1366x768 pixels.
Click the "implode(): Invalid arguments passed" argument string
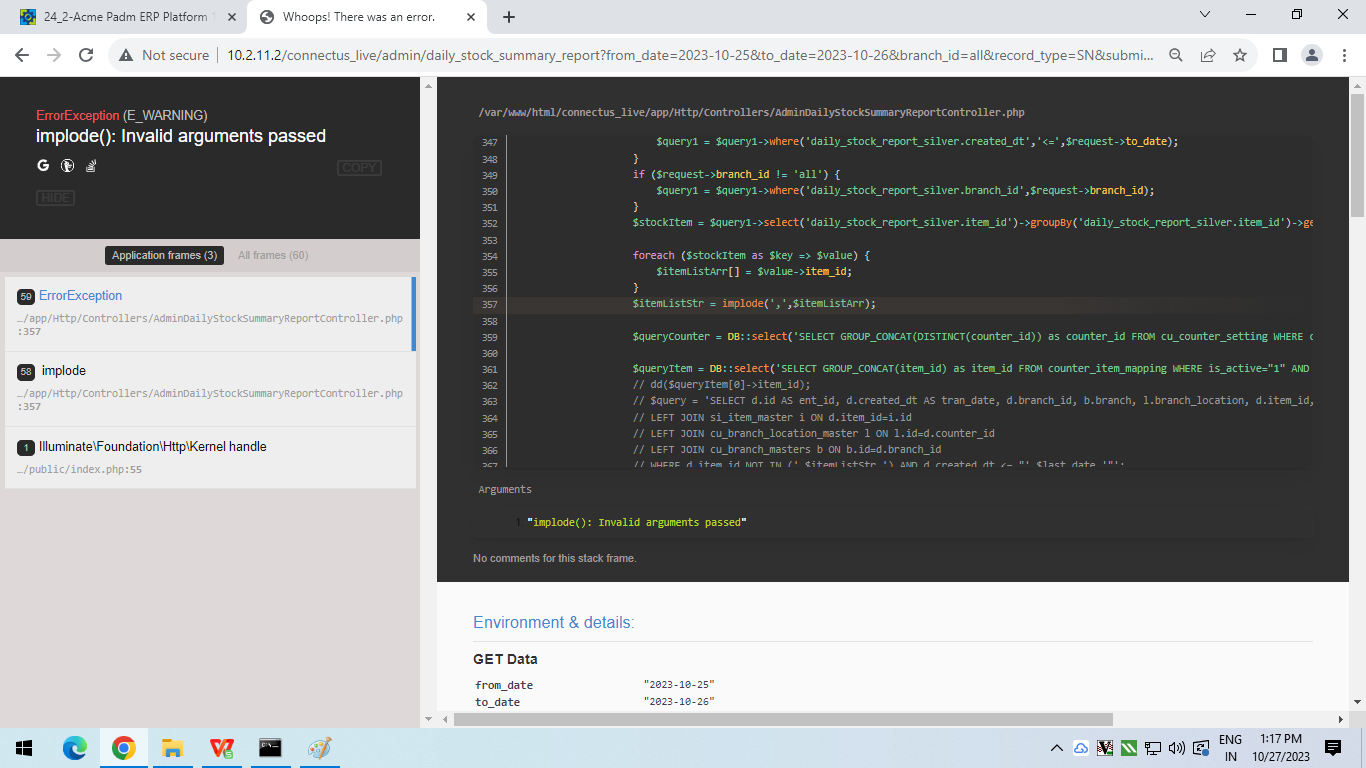pos(637,523)
